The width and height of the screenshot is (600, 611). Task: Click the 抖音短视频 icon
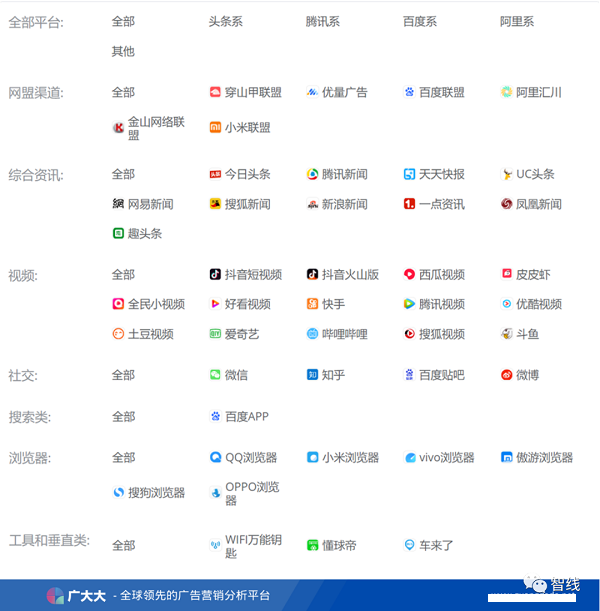(215, 274)
